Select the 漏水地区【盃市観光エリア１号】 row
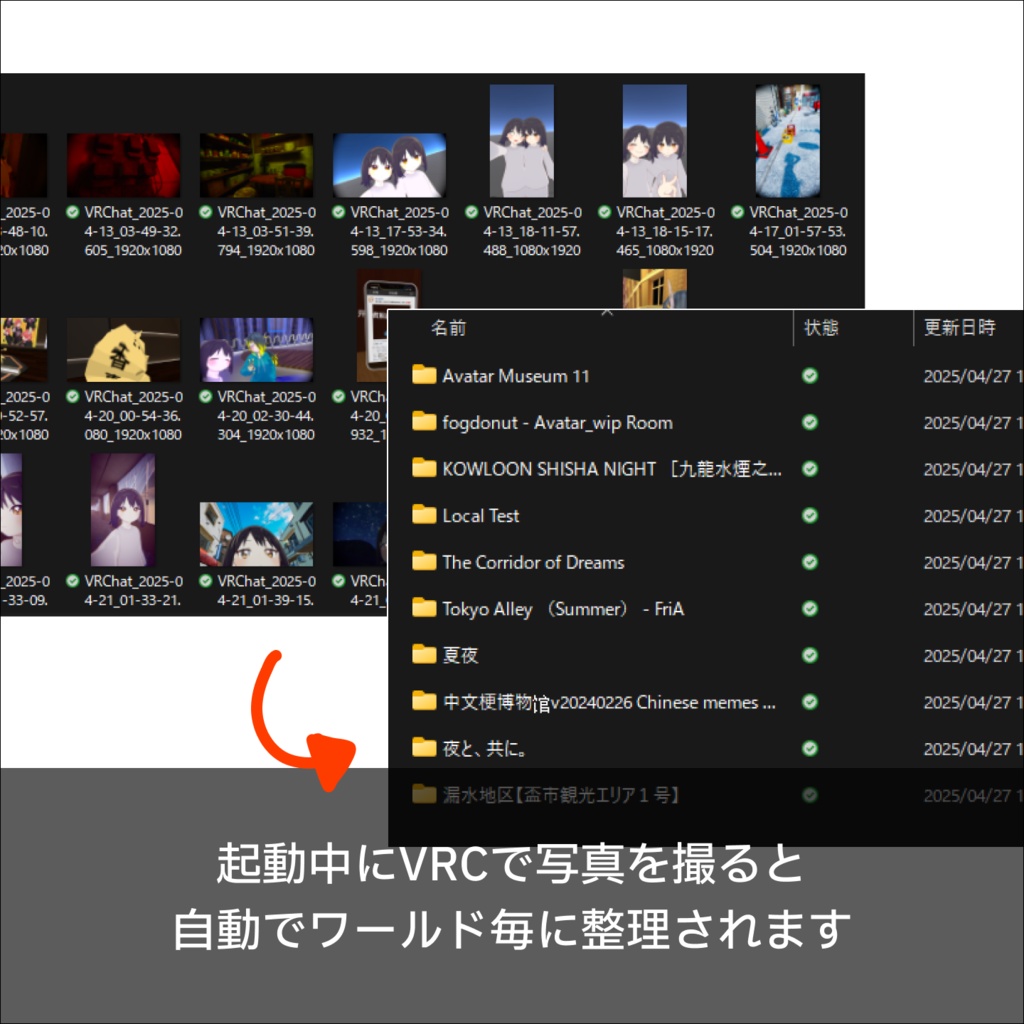 coord(560,794)
